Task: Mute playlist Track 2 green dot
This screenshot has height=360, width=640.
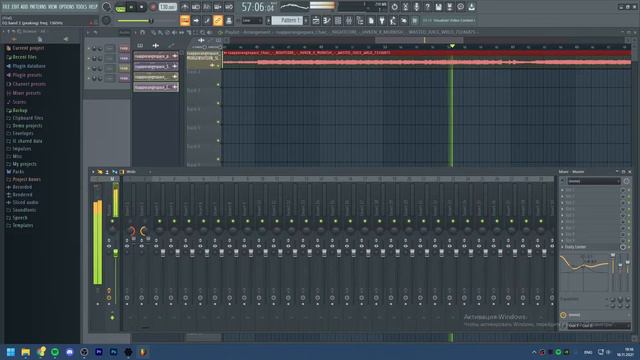Action: [x=218, y=84]
